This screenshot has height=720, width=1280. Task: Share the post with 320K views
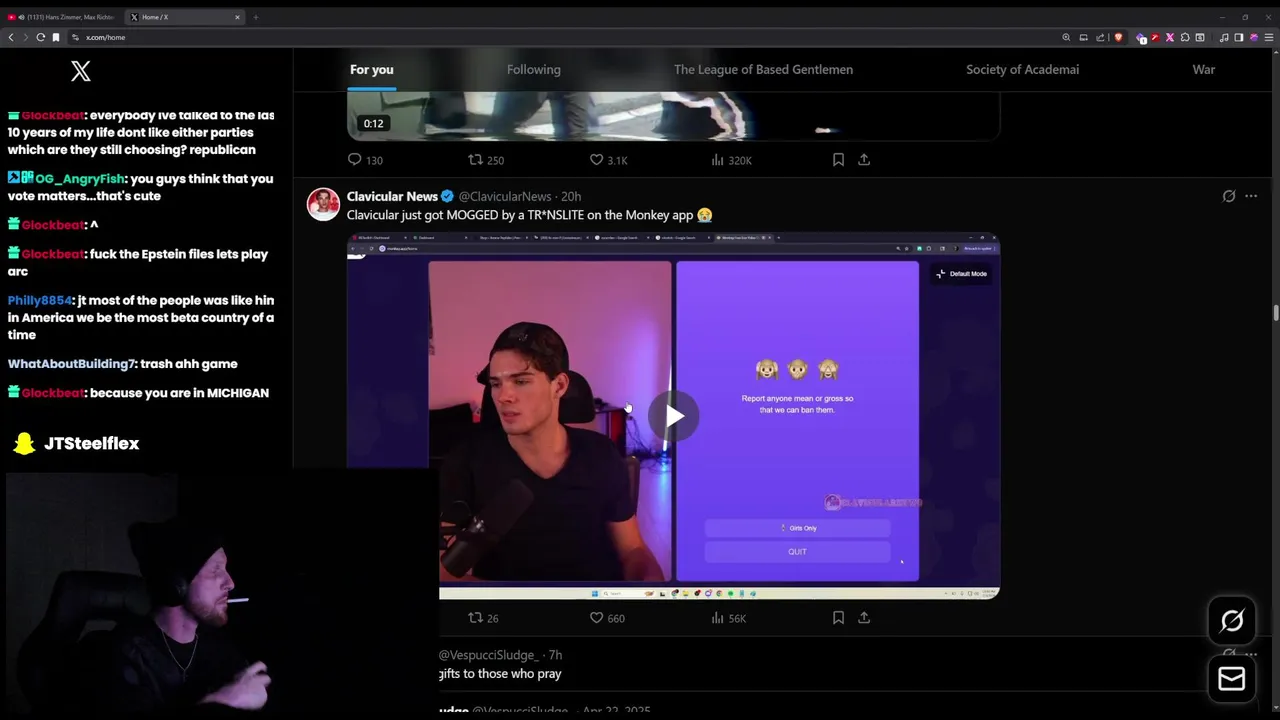[864, 160]
